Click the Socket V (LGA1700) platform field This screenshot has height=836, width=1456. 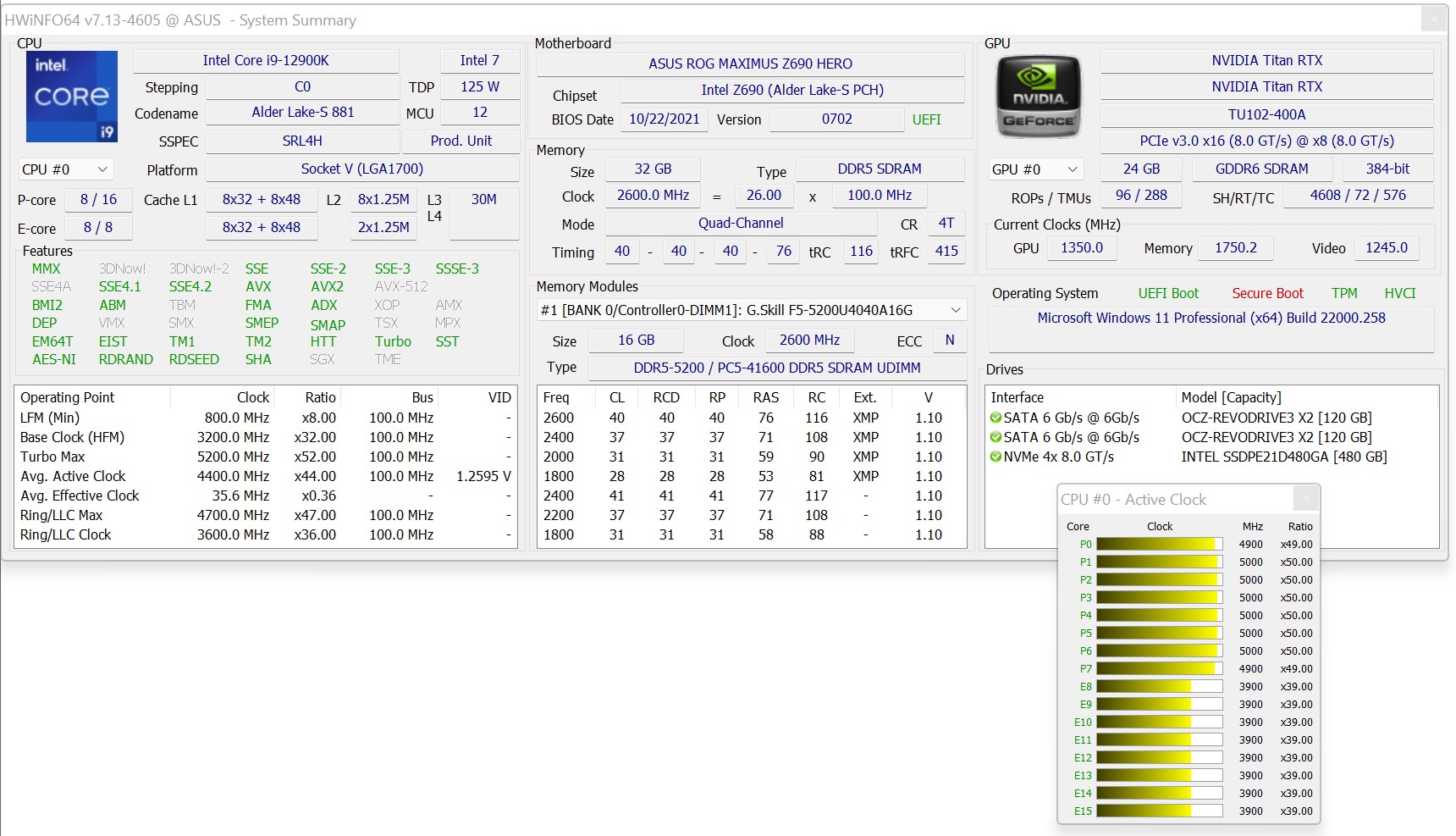coord(362,169)
